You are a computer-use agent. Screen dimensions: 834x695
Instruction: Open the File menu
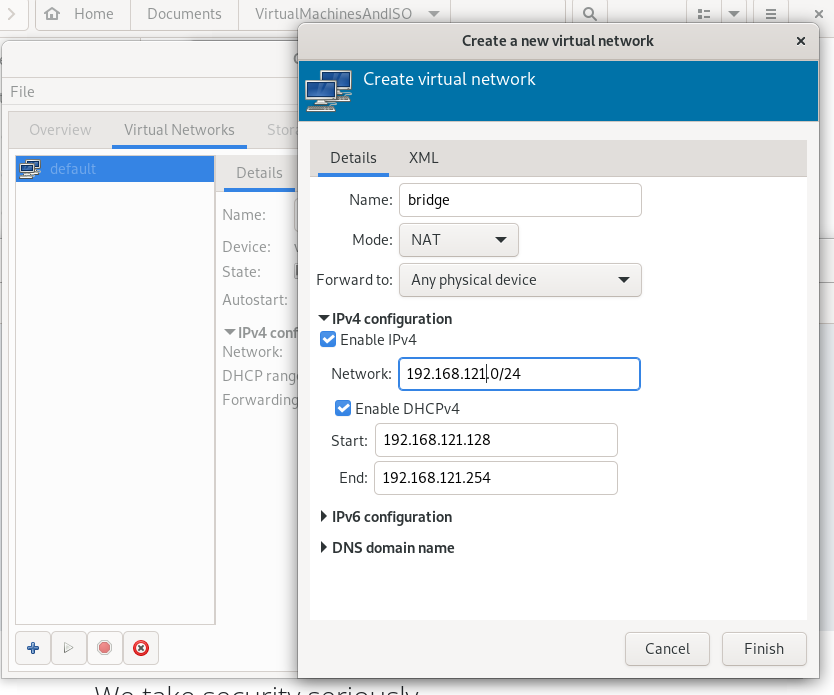22,92
